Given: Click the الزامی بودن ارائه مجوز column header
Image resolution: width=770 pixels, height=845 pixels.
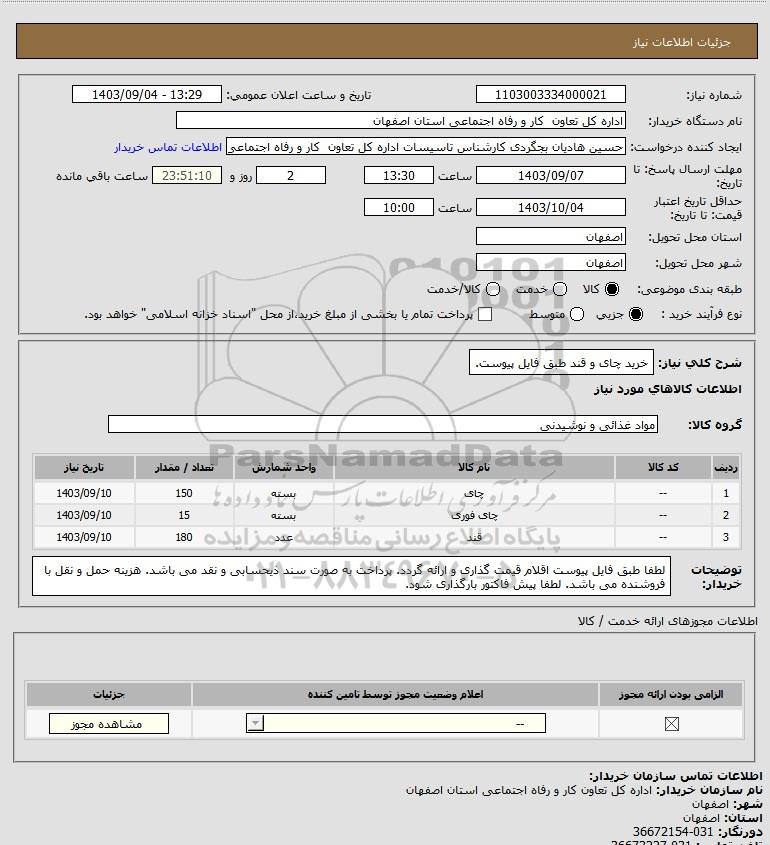Looking at the screenshot, I should [x=671, y=694].
